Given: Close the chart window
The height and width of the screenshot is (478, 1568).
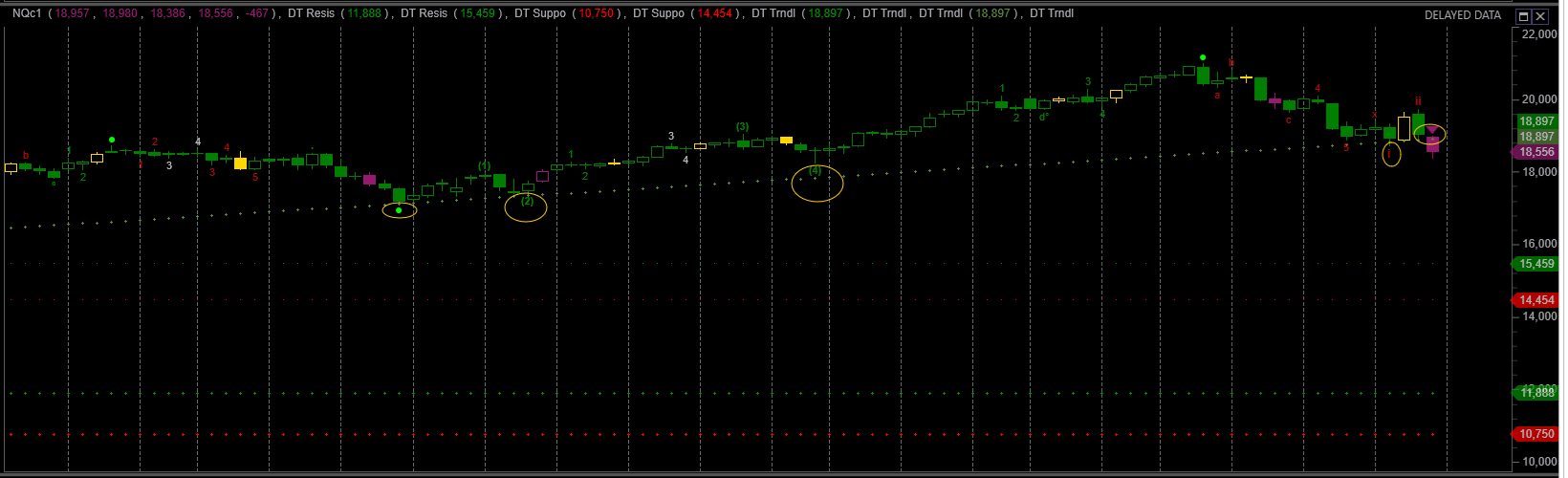Looking at the screenshot, I should (x=1540, y=16).
